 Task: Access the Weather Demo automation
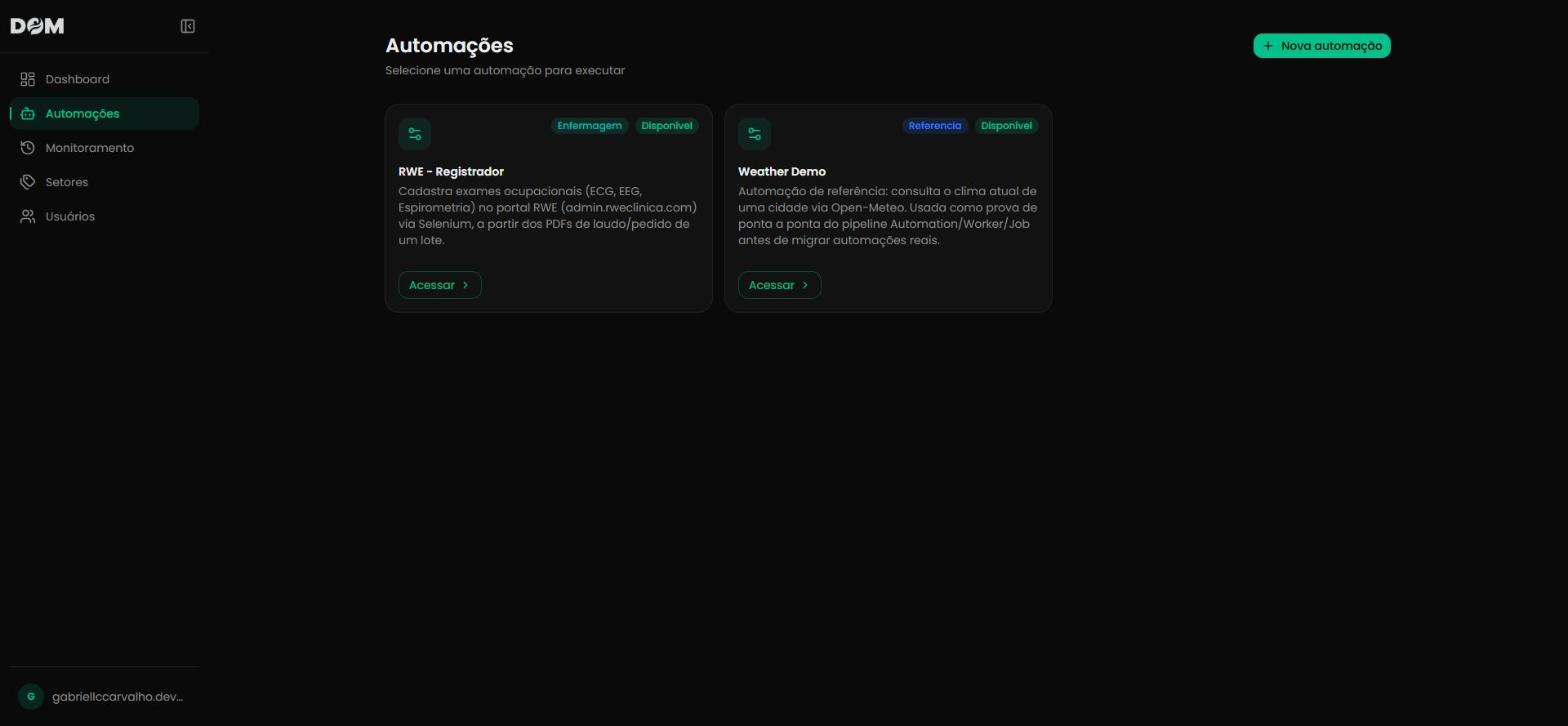point(779,285)
